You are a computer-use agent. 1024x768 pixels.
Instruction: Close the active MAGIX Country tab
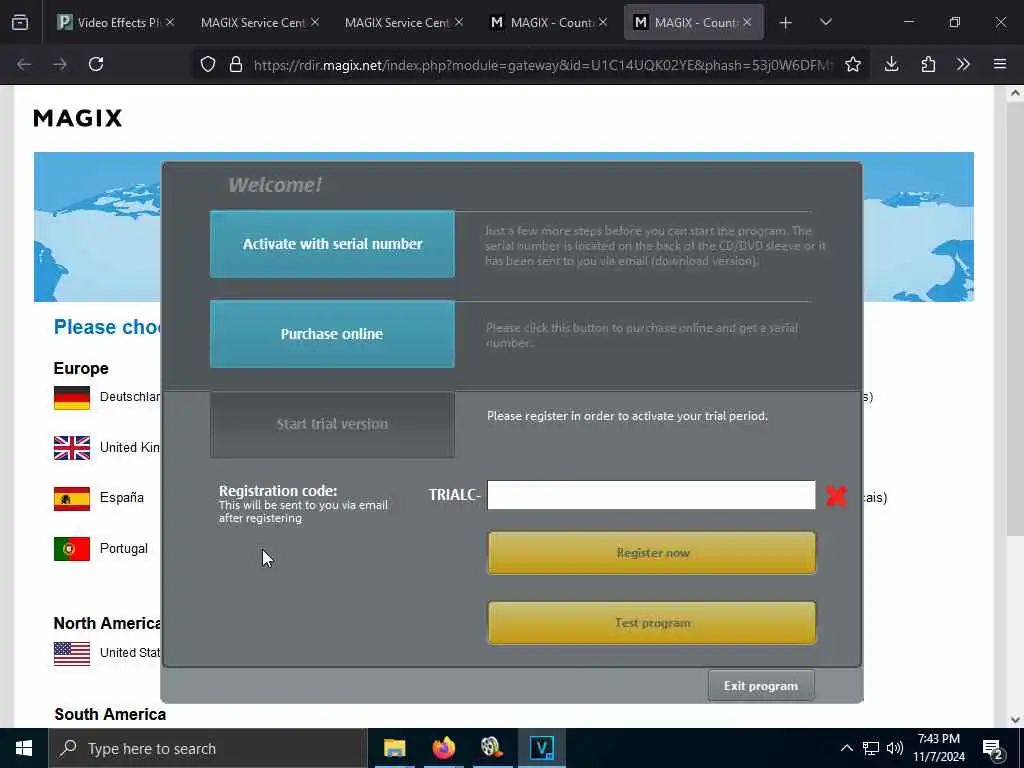coord(747,22)
